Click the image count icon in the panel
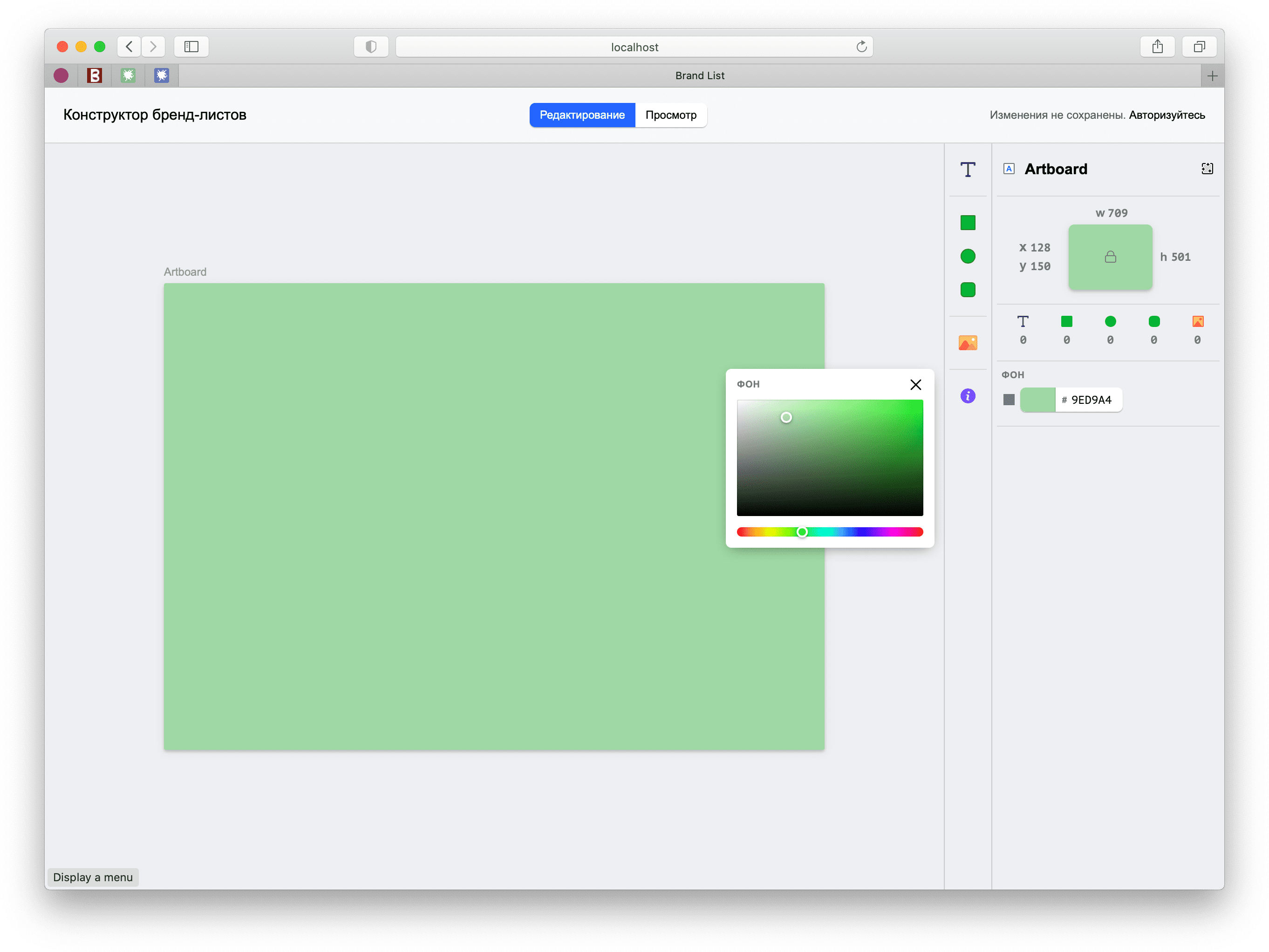Viewport: 1269px width, 952px height. click(x=1197, y=321)
